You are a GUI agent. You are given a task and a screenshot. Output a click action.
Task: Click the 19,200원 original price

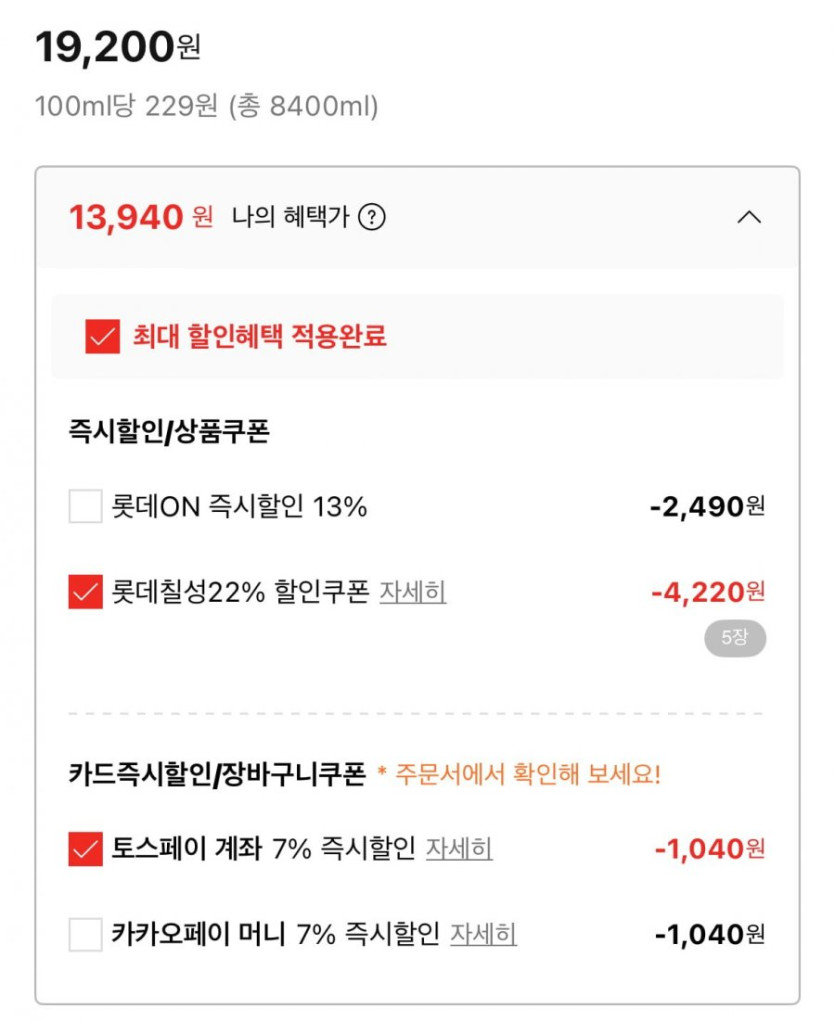coord(118,48)
